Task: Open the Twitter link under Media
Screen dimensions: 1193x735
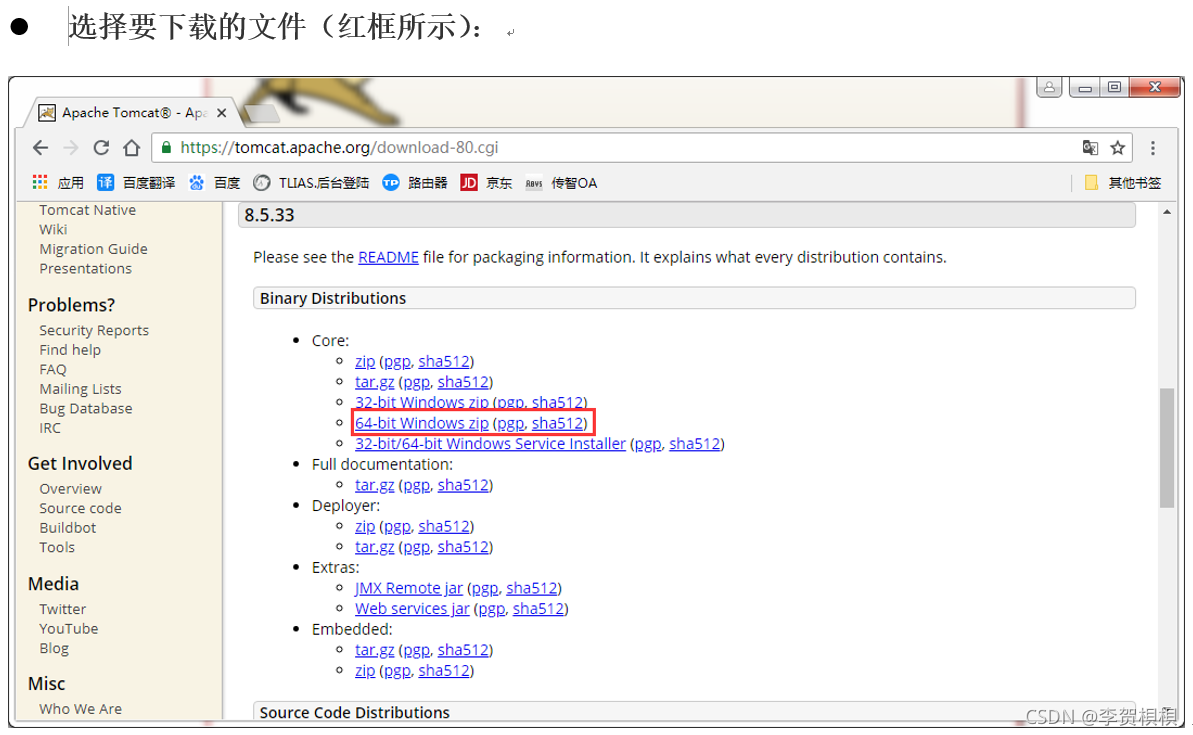Action: point(62,609)
